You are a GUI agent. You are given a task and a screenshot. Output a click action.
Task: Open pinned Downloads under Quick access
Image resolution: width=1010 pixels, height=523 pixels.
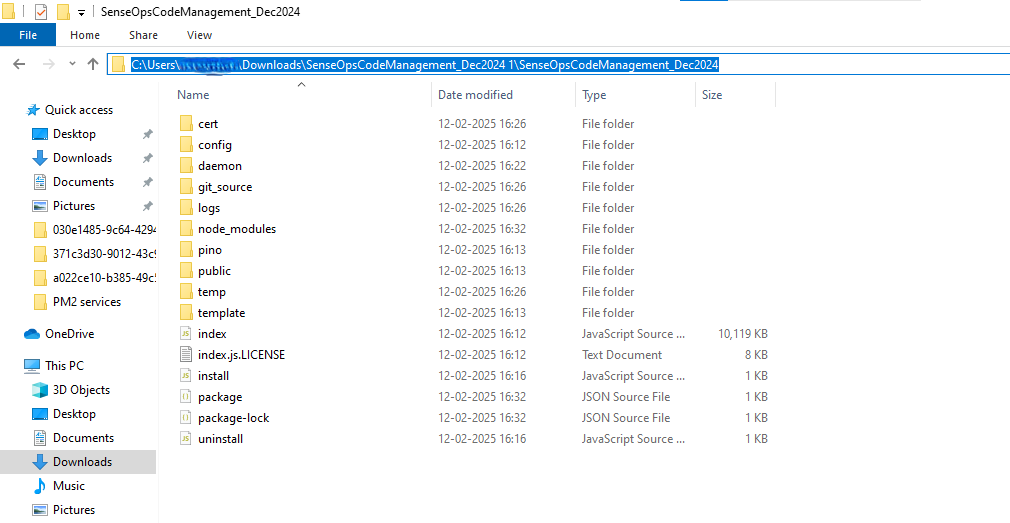(82, 158)
